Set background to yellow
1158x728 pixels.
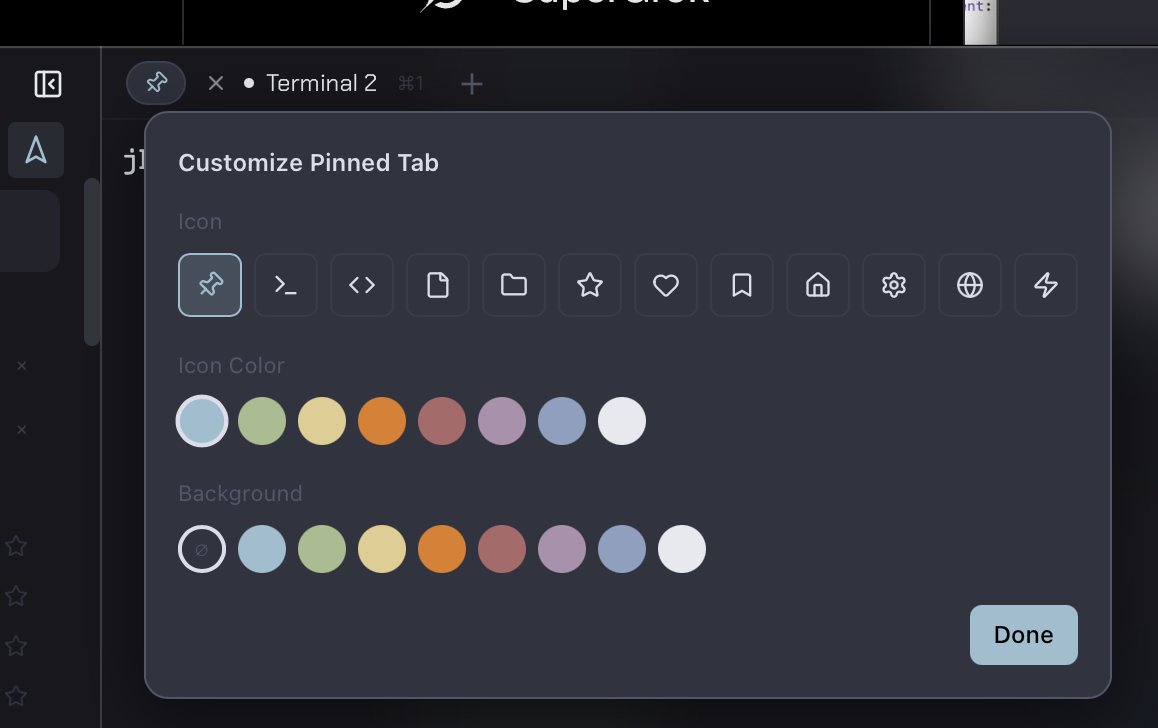point(382,549)
